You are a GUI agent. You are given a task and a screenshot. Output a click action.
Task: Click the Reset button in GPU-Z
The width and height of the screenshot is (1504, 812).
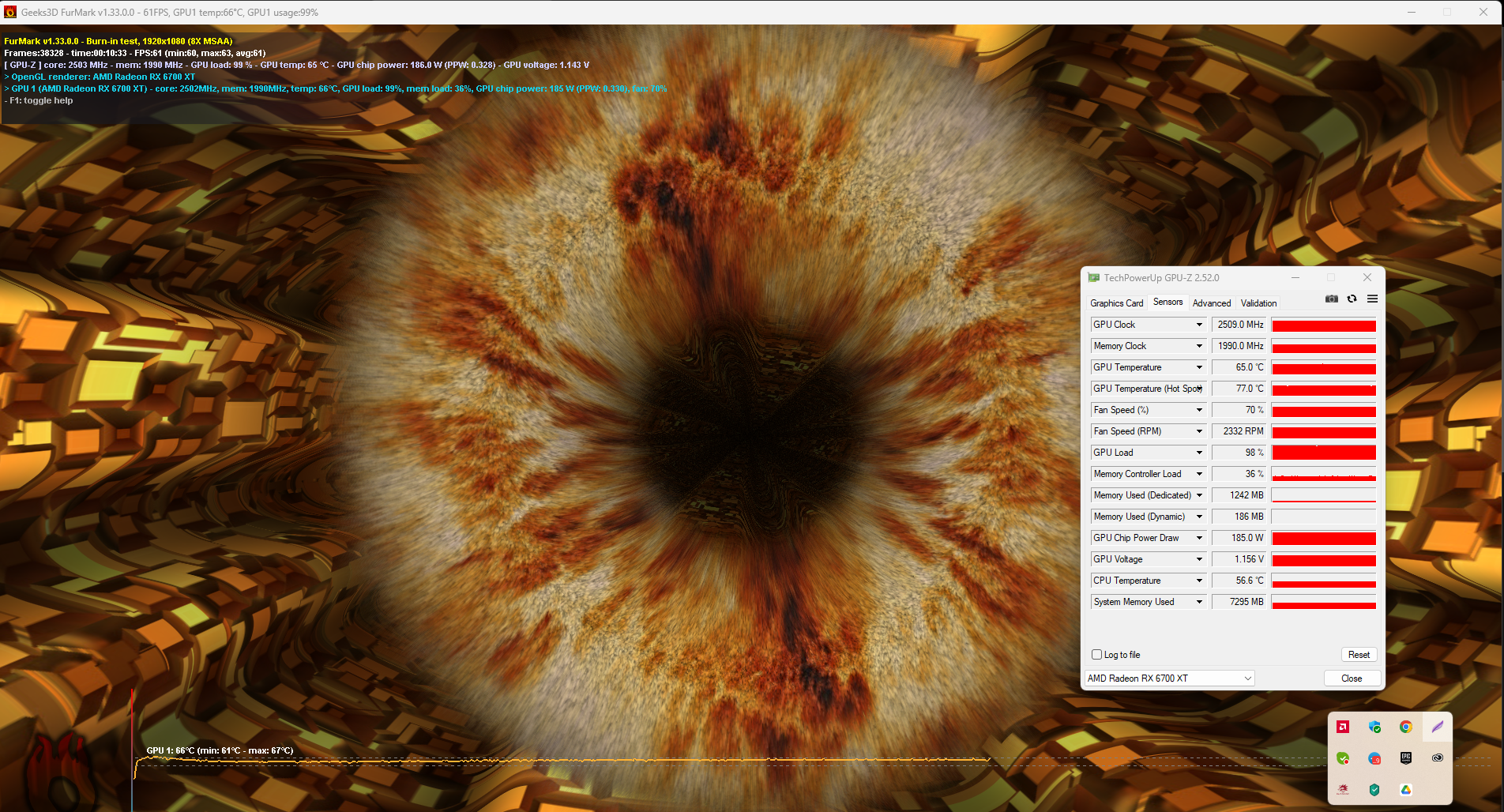tap(1359, 655)
